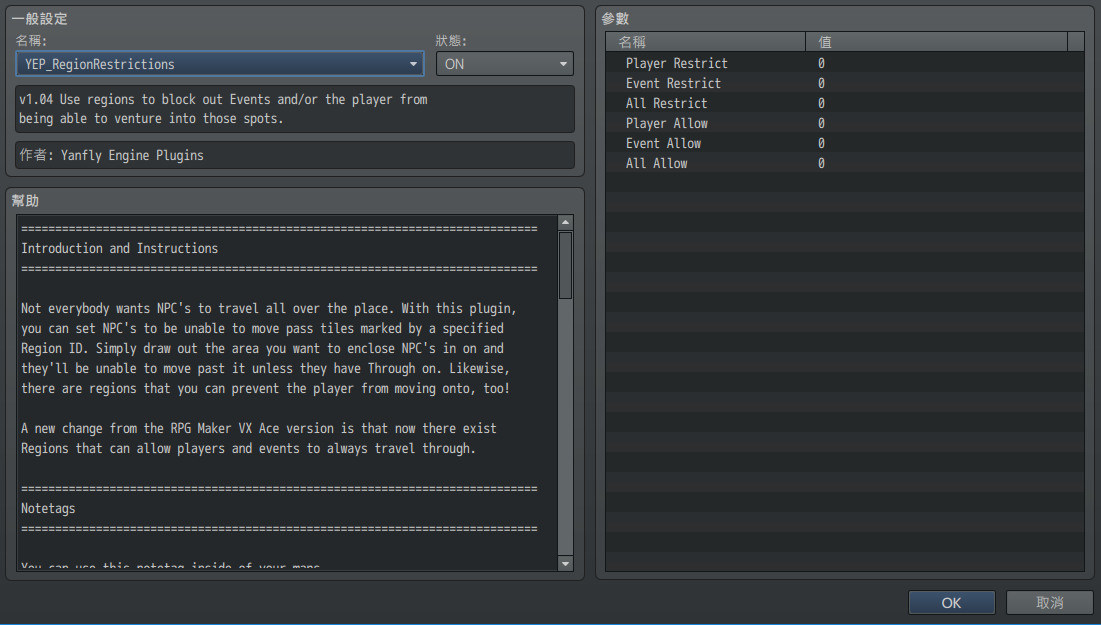Click the help scrollbar down arrow
Image resolution: width=1101 pixels, height=625 pixels.
(x=565, y=564)
